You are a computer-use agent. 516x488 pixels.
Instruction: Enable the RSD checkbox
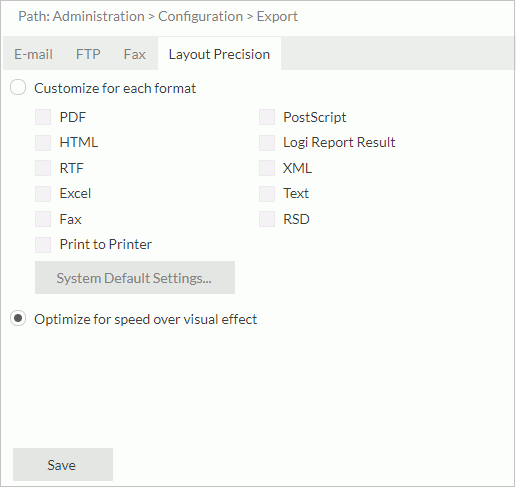point(267,219)
